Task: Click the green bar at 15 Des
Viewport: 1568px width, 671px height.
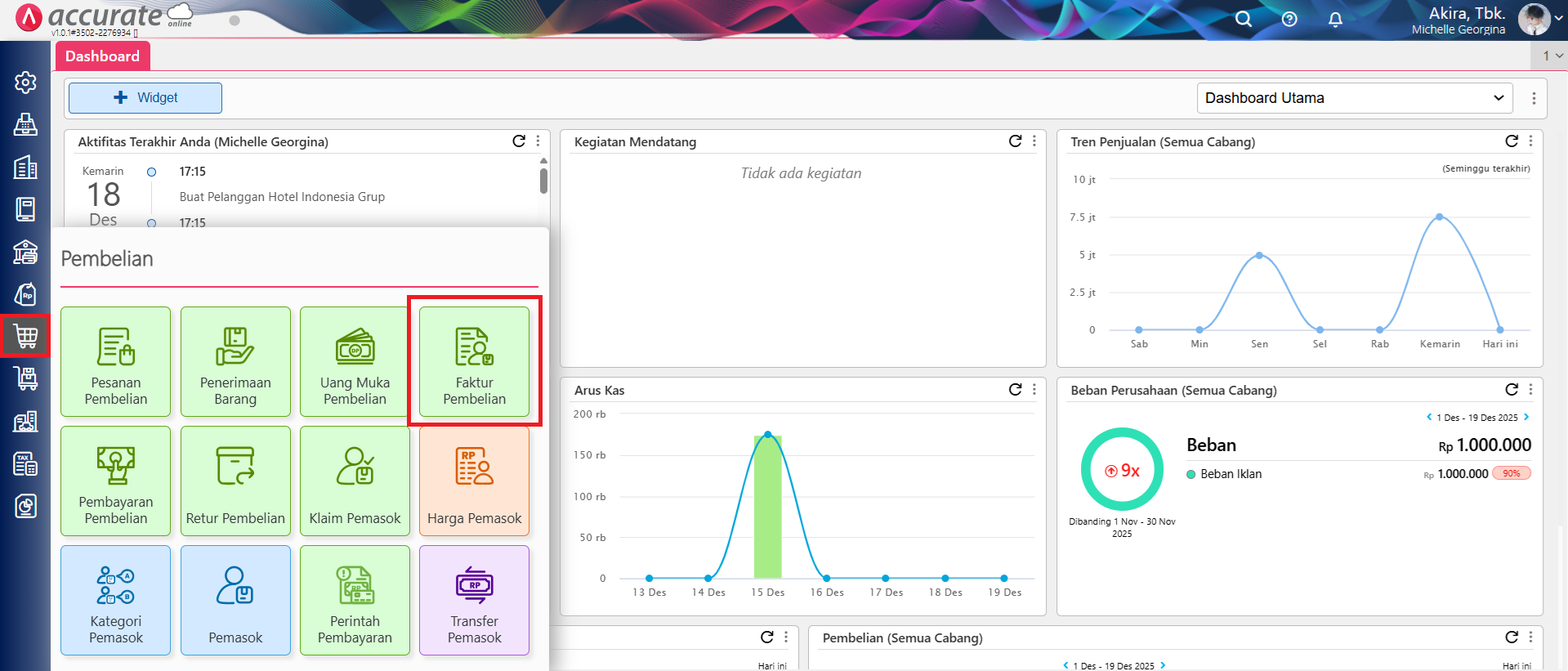Action: pyautogui.click(x=767, y=507)
